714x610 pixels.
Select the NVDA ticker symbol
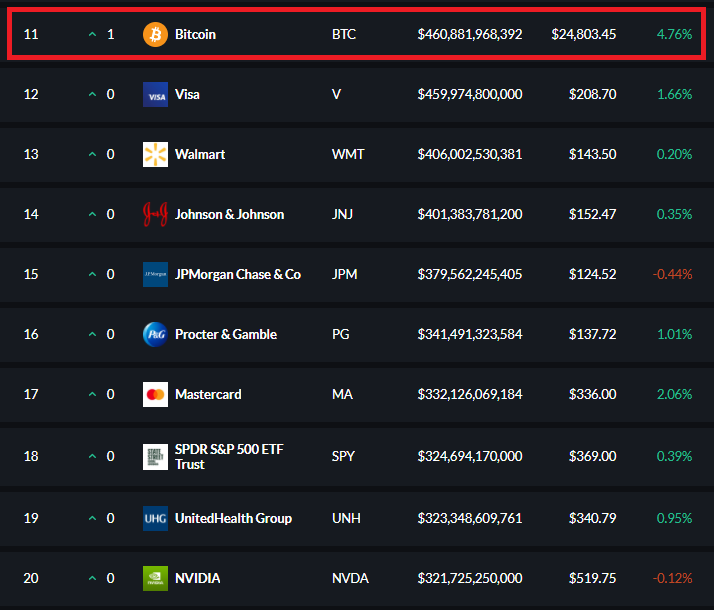pyautogui.click(x=350, y=578)
